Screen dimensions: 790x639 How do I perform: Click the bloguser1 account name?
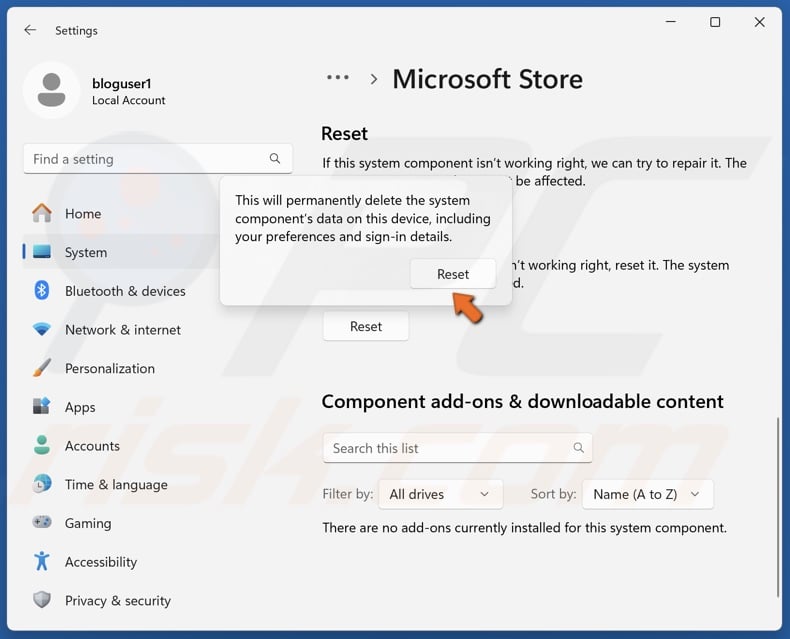tap(121, 84)
